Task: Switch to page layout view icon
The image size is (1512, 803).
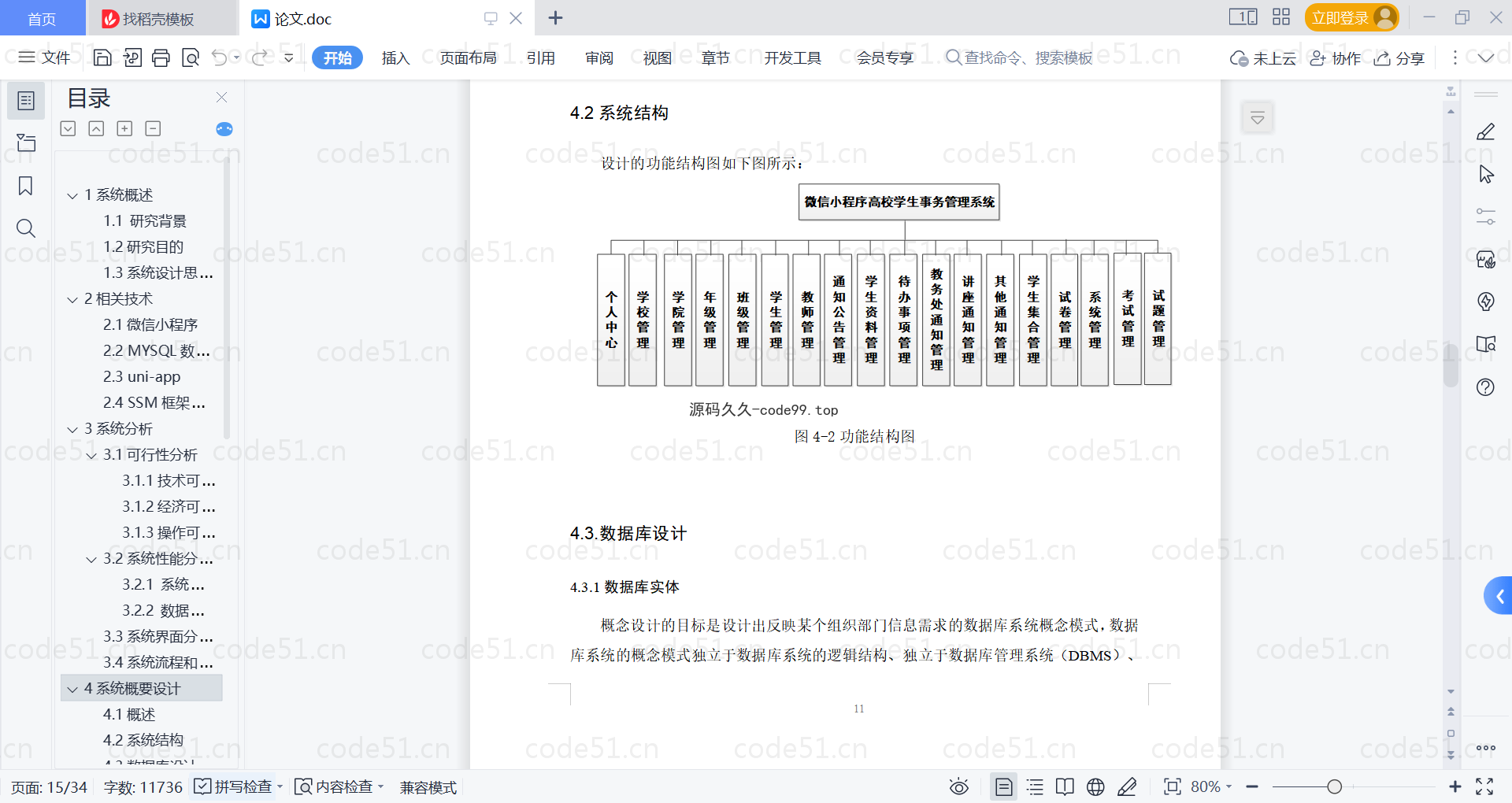Action: click(1004, 786)
